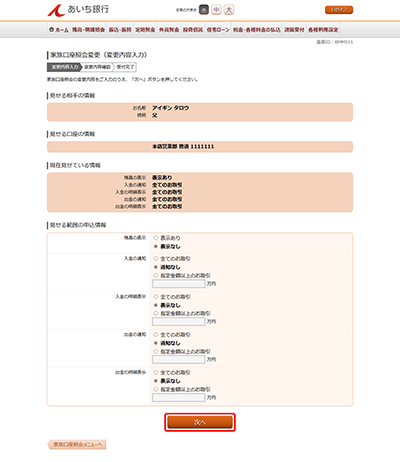Click the 万円 amount field for 入金の通知
This screenshot has width=400, height=462.
pos(179,284)
